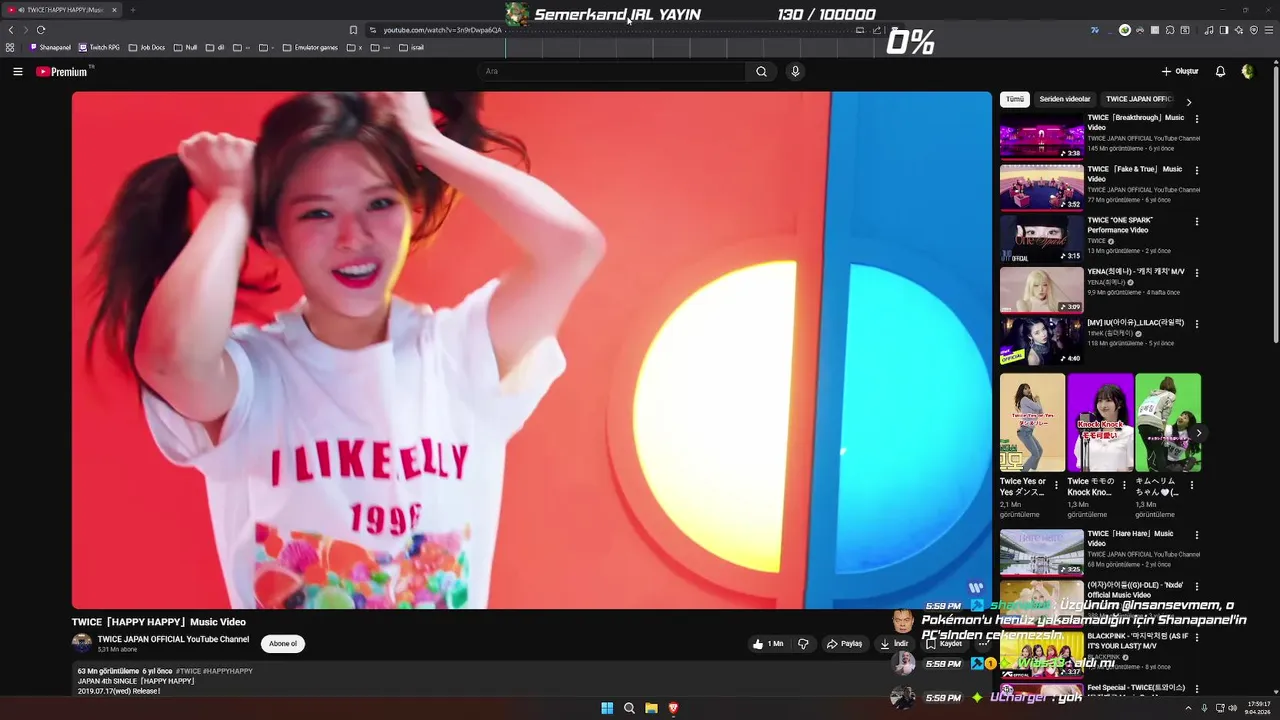
Task: Open the dil bookmark folder
Action: click(x=215, y=47)
